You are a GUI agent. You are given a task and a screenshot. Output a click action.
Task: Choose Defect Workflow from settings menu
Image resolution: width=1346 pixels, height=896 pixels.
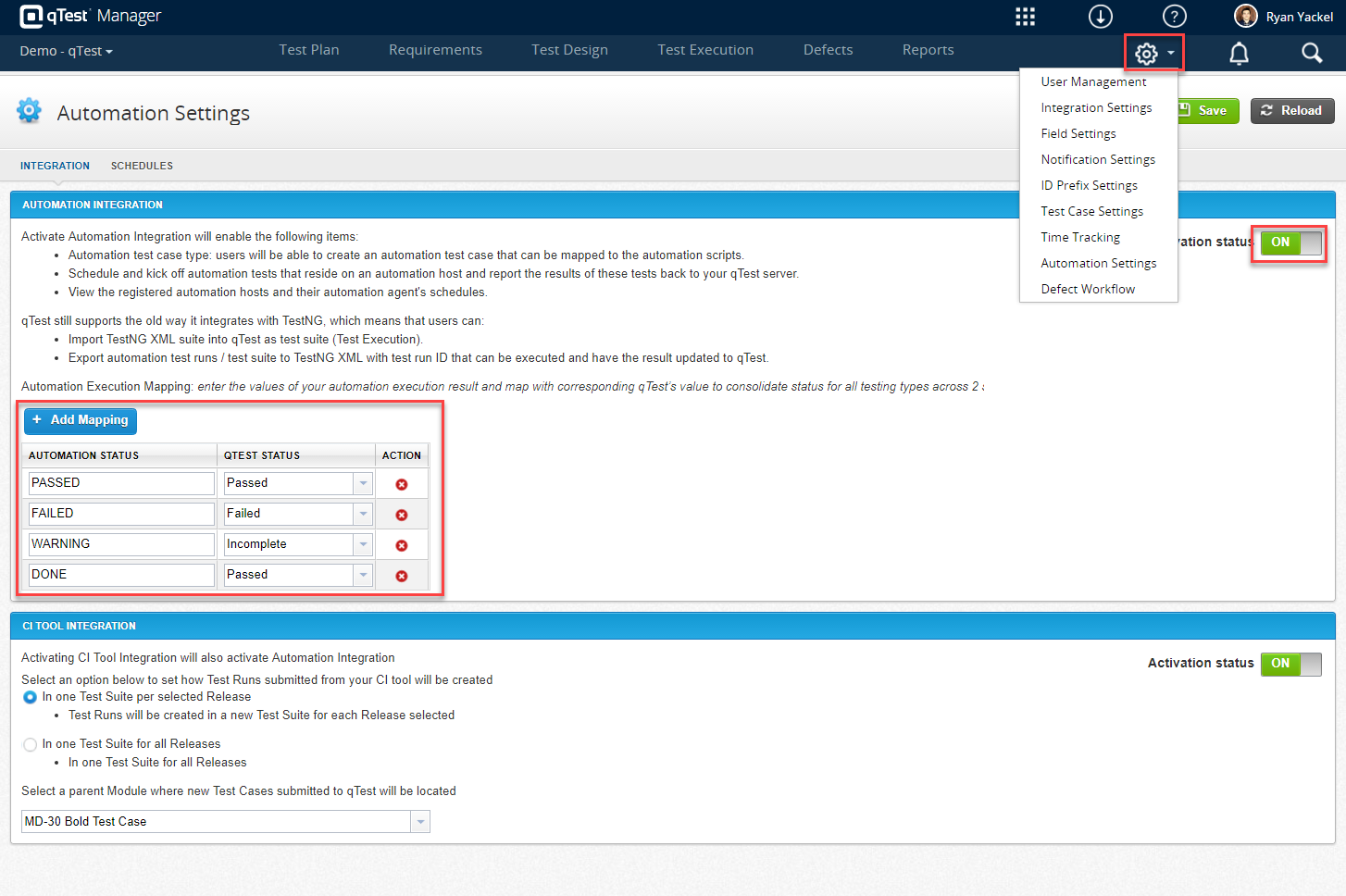pos(1088,289)
